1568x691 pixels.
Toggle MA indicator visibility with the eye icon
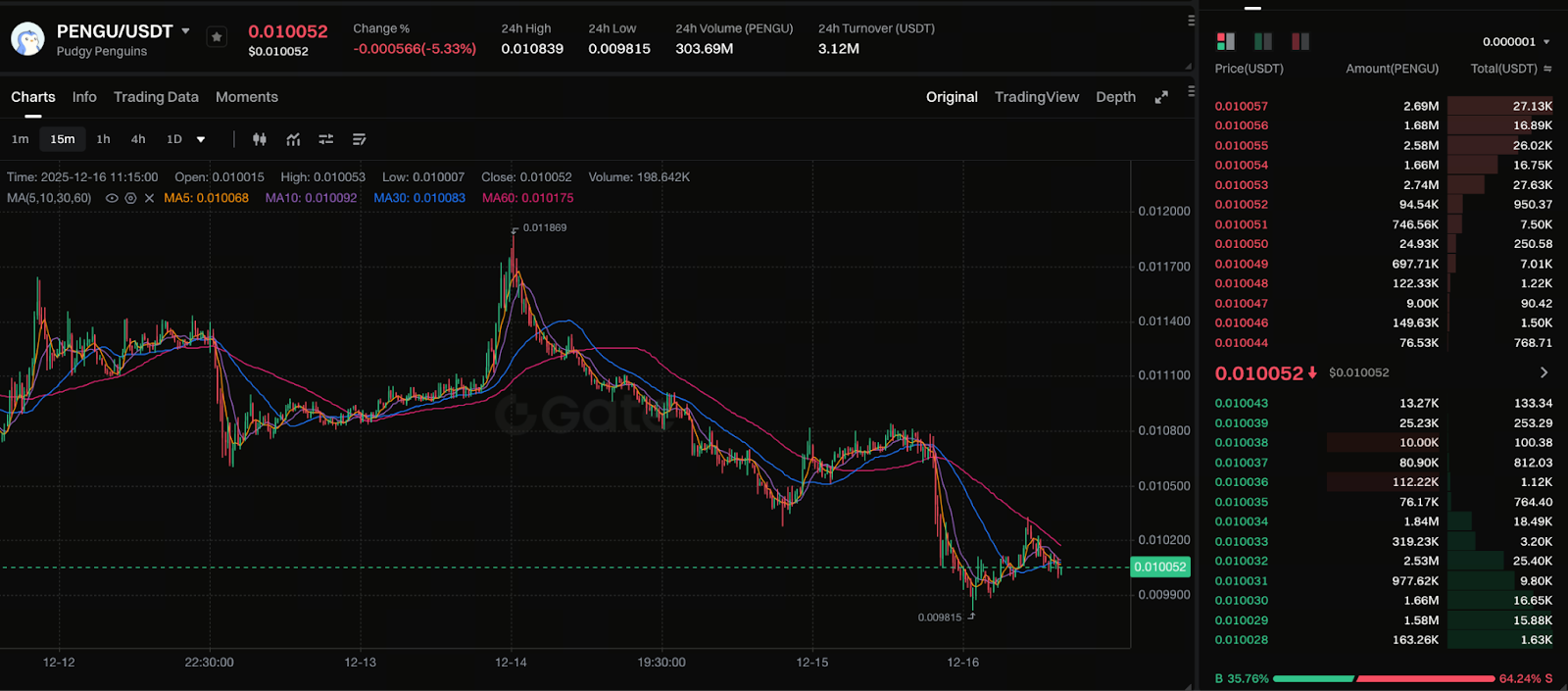(112, 198)
